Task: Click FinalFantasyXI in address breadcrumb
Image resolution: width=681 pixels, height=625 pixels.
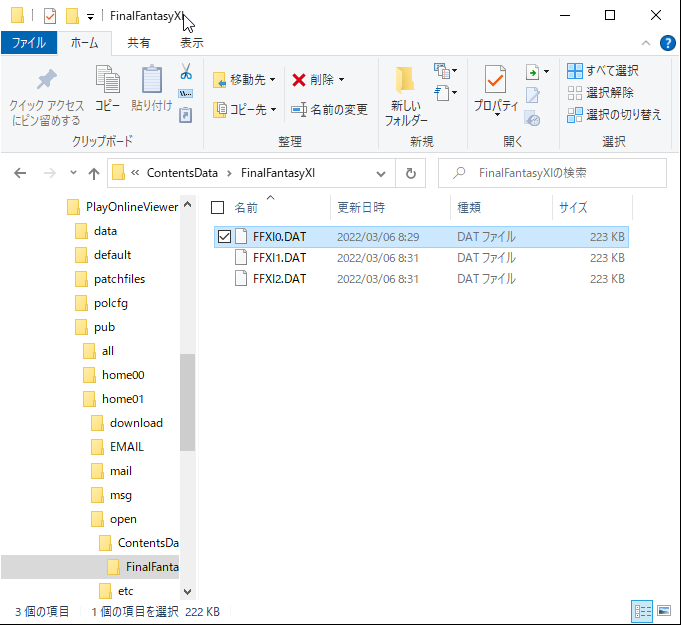Action: (278, 173)
